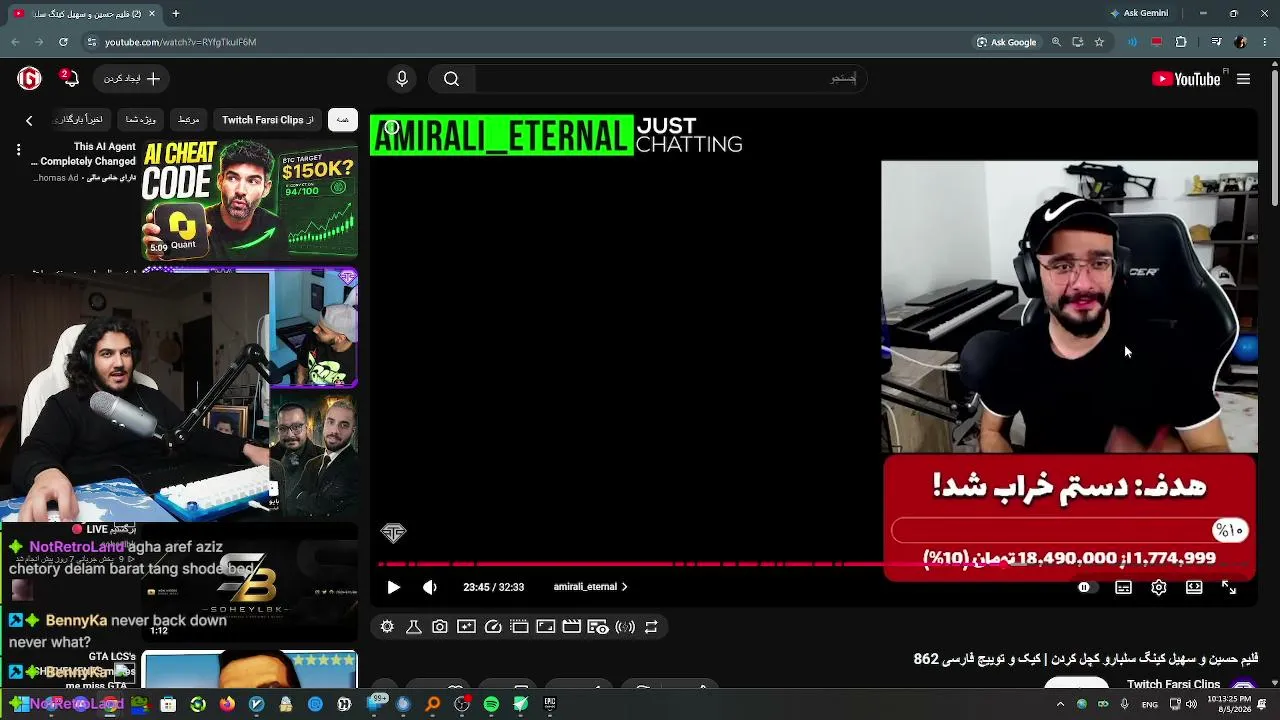
Task: Click the audio boost waves icon
Action: click(625, 627)
